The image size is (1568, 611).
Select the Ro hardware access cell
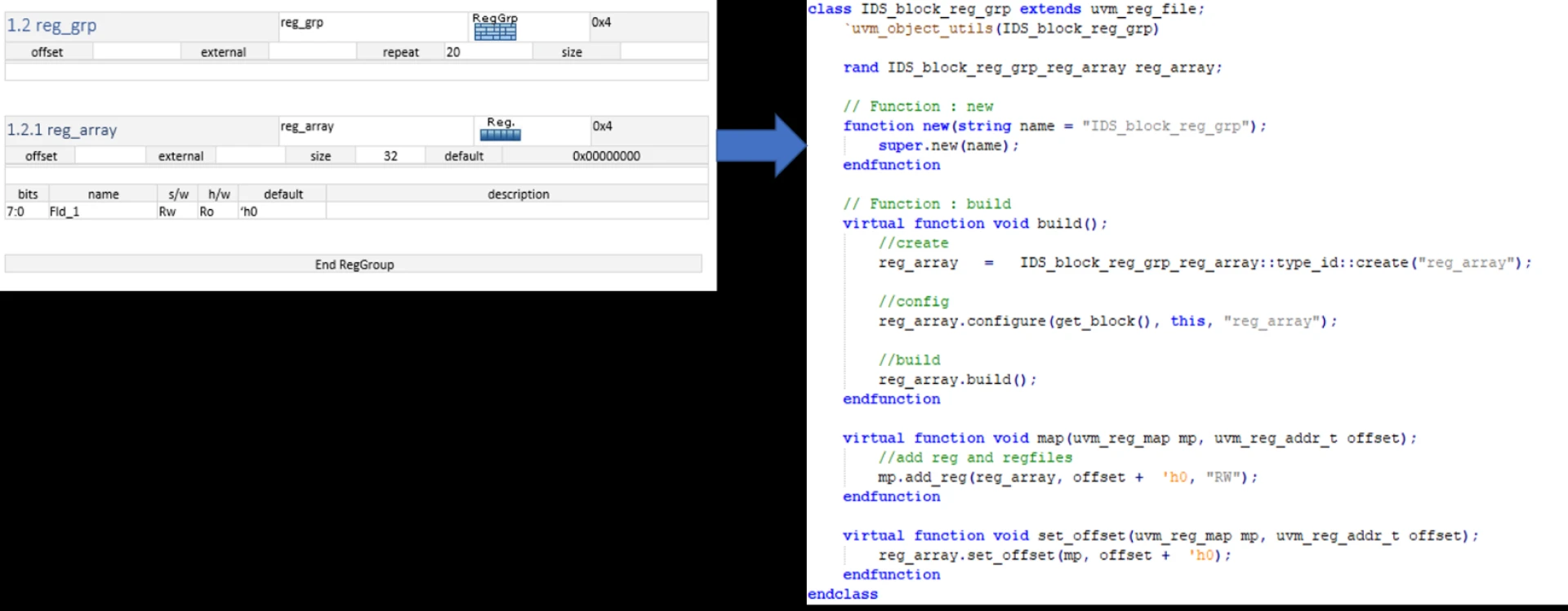coord(207,212)
